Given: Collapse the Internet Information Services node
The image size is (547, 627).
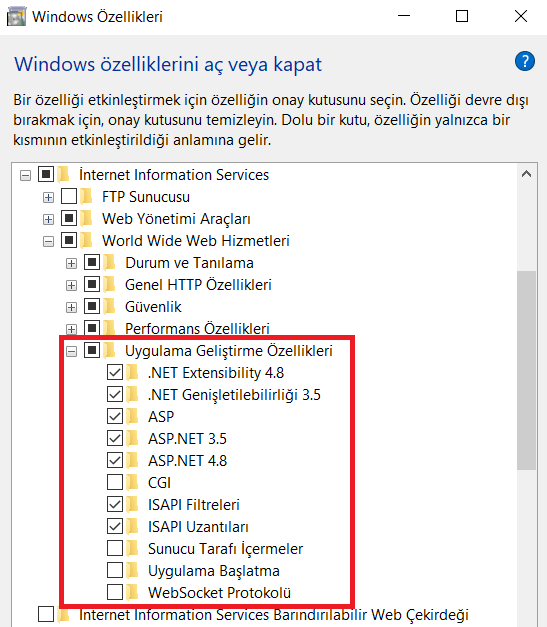Looking at the screenshot, I should 25,176.
